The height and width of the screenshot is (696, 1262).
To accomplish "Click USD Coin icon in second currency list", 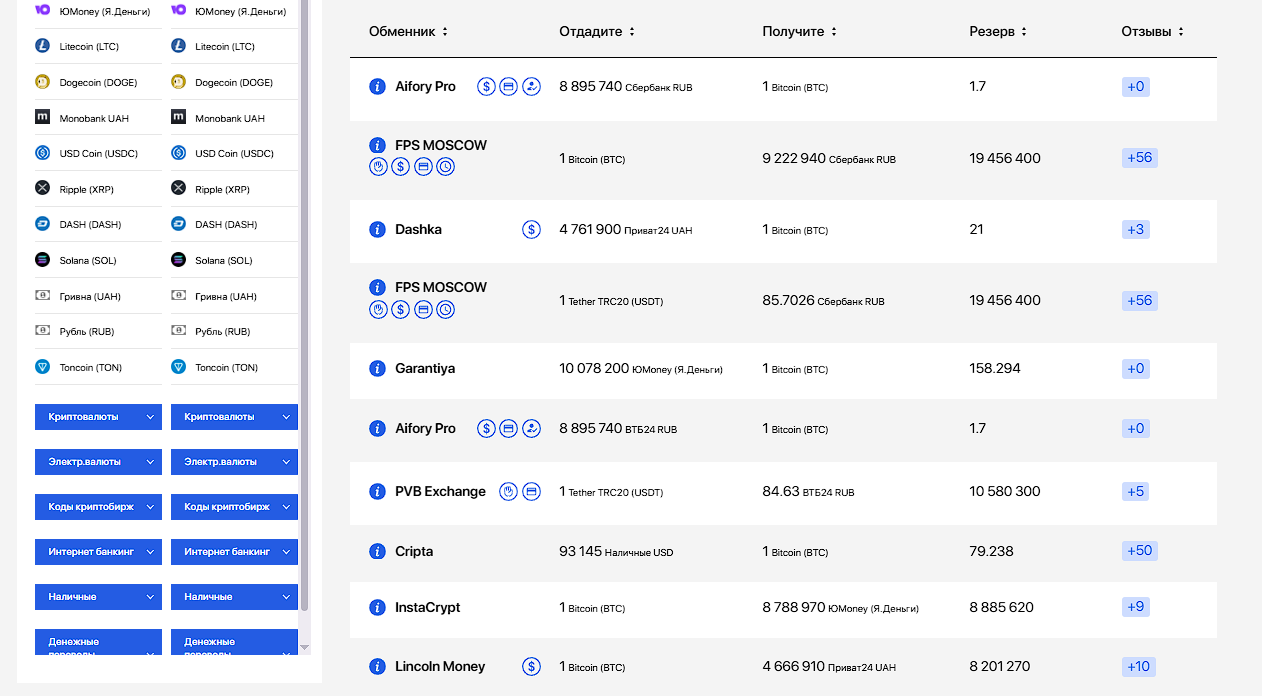I will tap(178, 153).
